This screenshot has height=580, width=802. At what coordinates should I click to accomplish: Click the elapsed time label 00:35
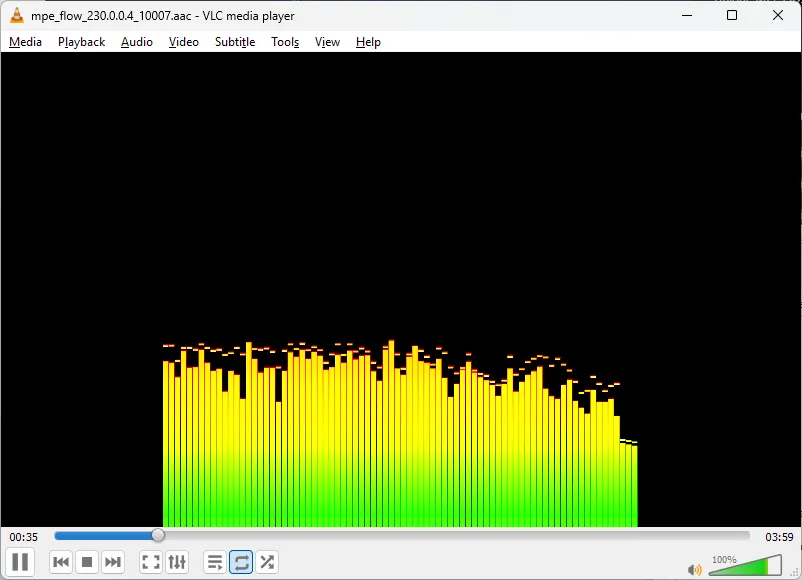[24, 537]
